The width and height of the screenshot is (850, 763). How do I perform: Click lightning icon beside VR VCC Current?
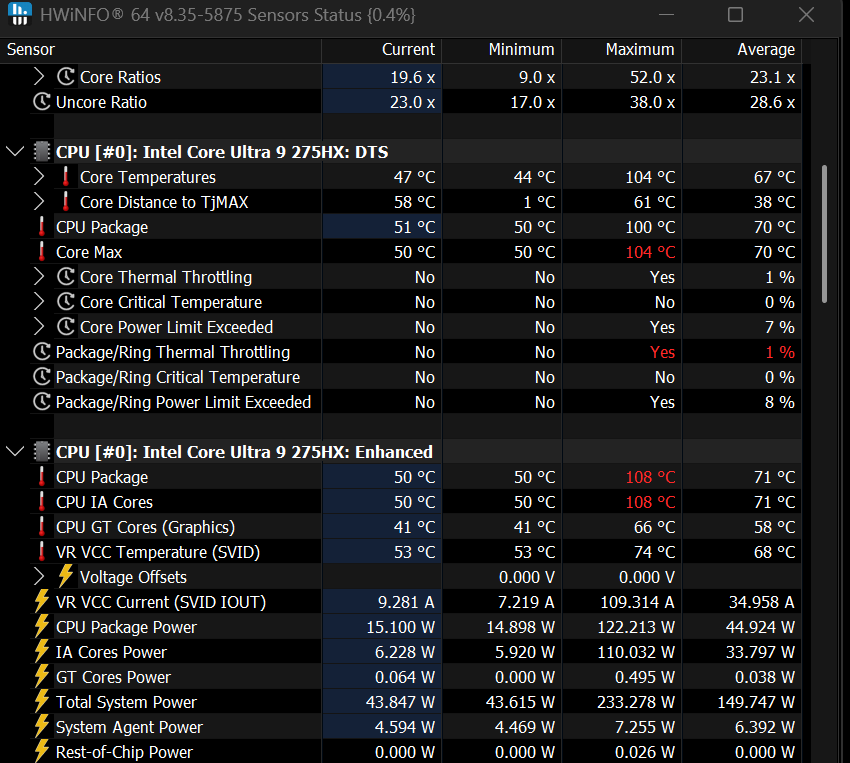[42, 602]
